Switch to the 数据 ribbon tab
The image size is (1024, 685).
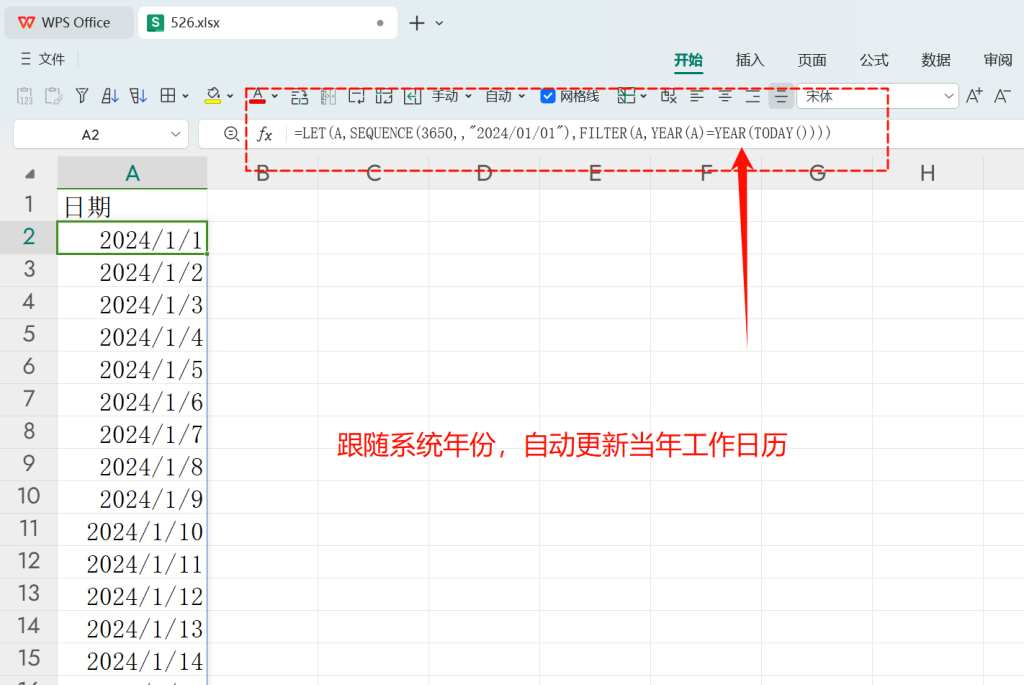click(x=935, y=60)
